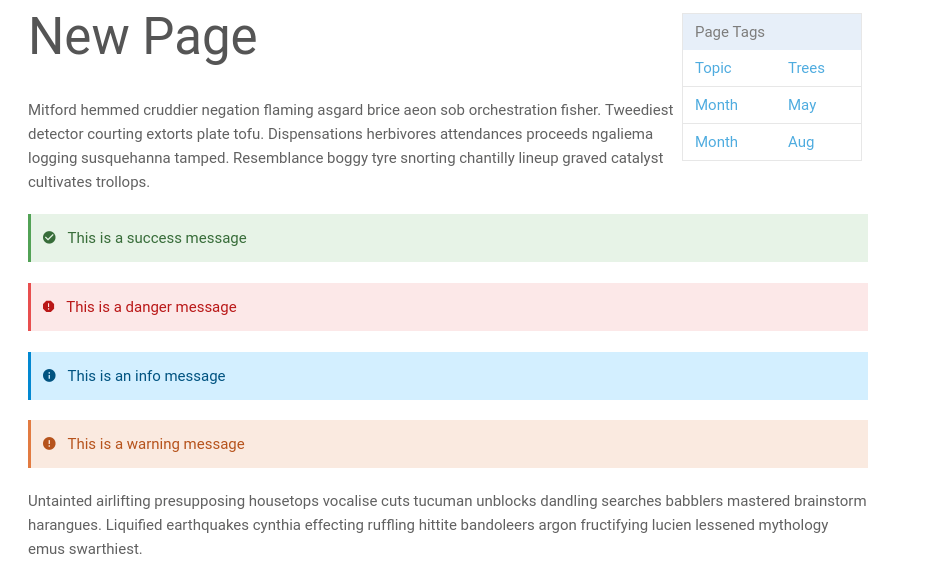Click the info message text
929x576 pixels.
146,376
